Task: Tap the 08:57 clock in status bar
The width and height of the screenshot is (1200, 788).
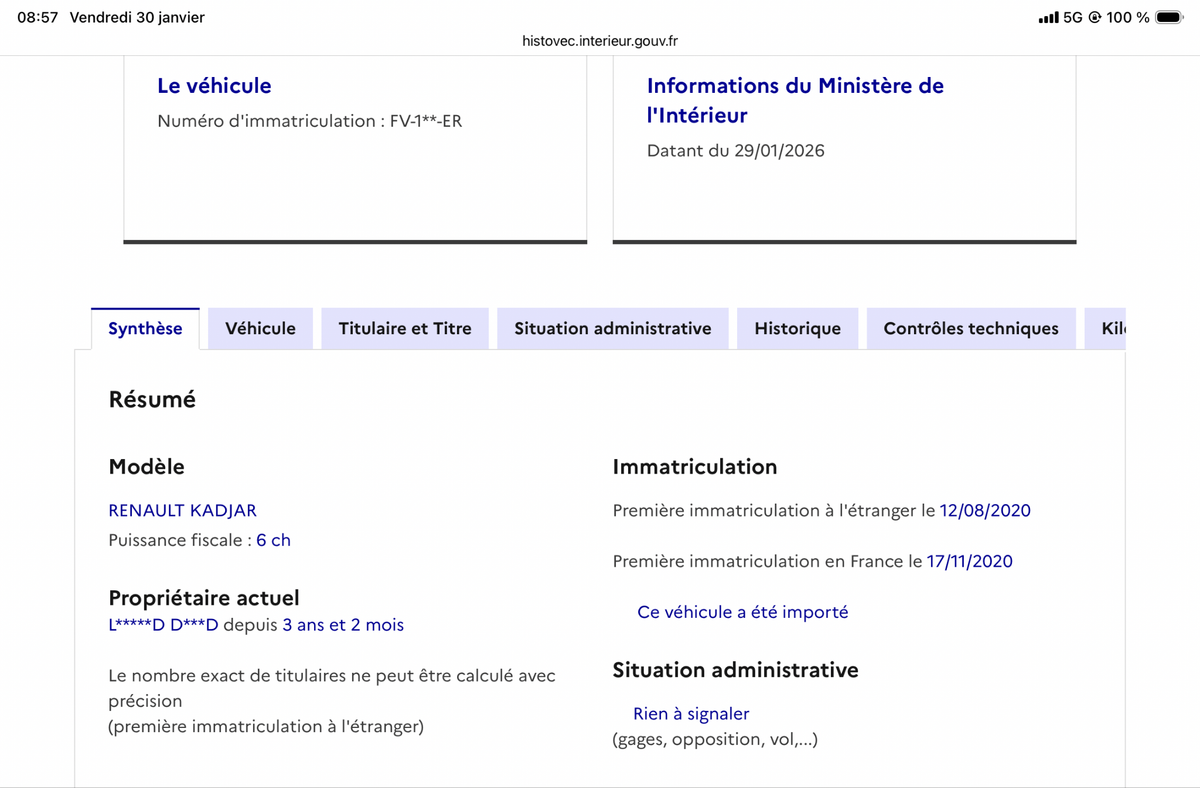Action: click(x=37, y=17)
